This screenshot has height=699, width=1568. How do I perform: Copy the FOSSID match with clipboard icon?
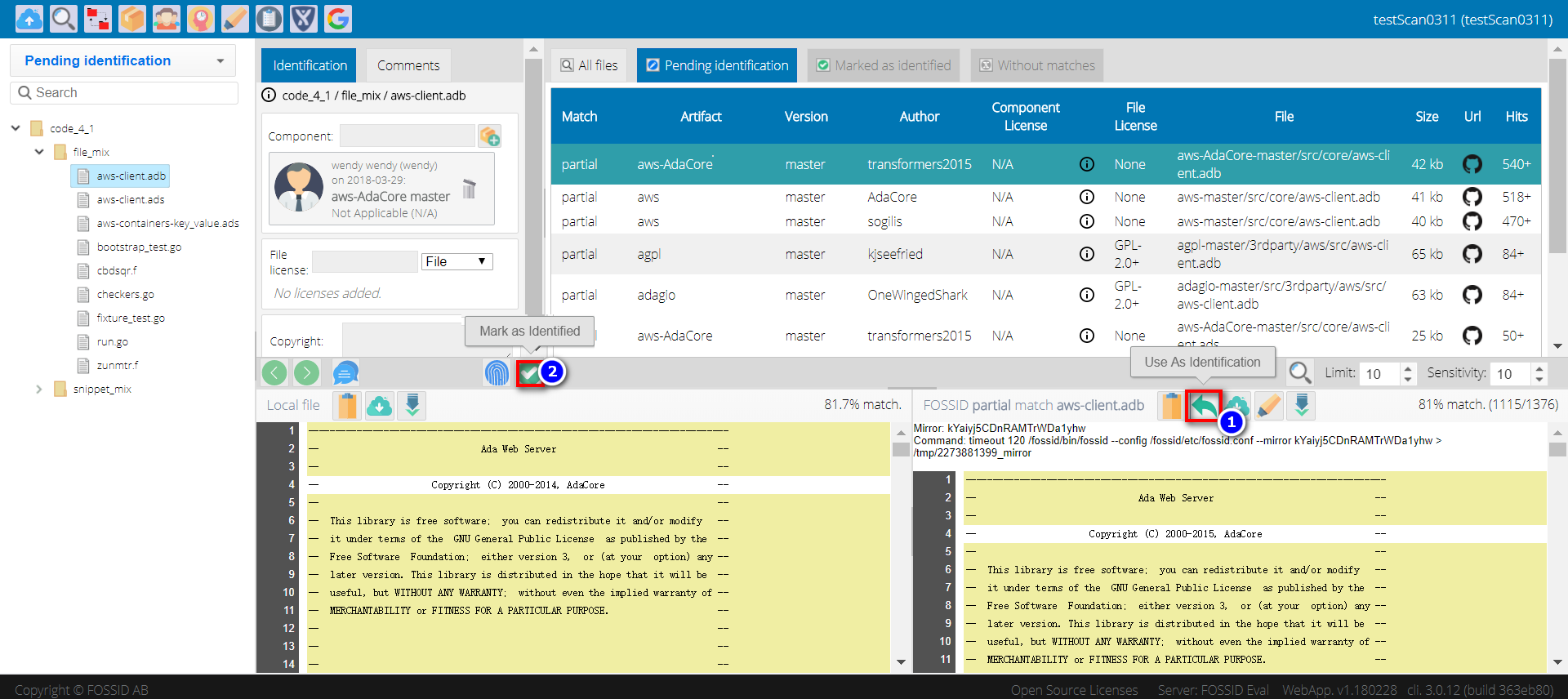[x=1171, y=405]
